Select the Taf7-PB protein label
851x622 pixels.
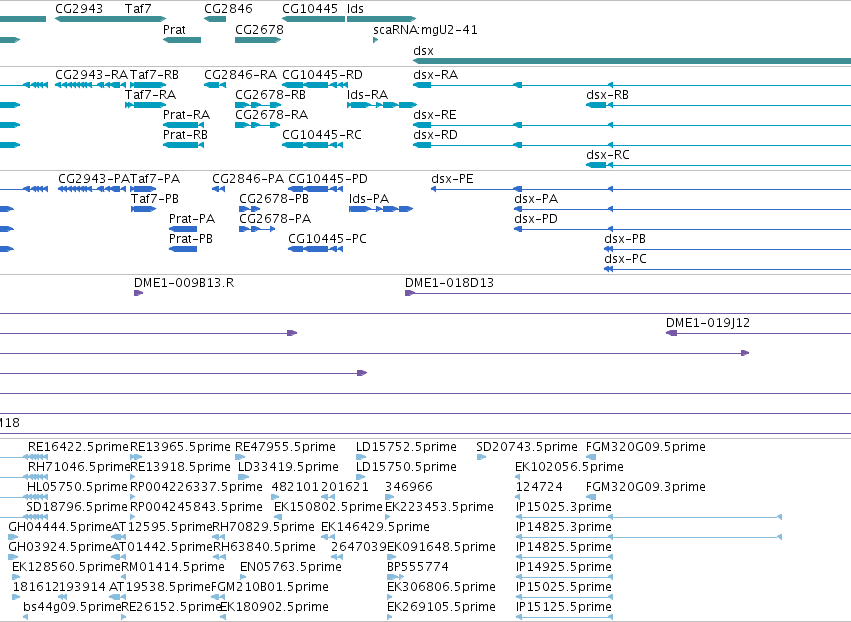point(155,199)
